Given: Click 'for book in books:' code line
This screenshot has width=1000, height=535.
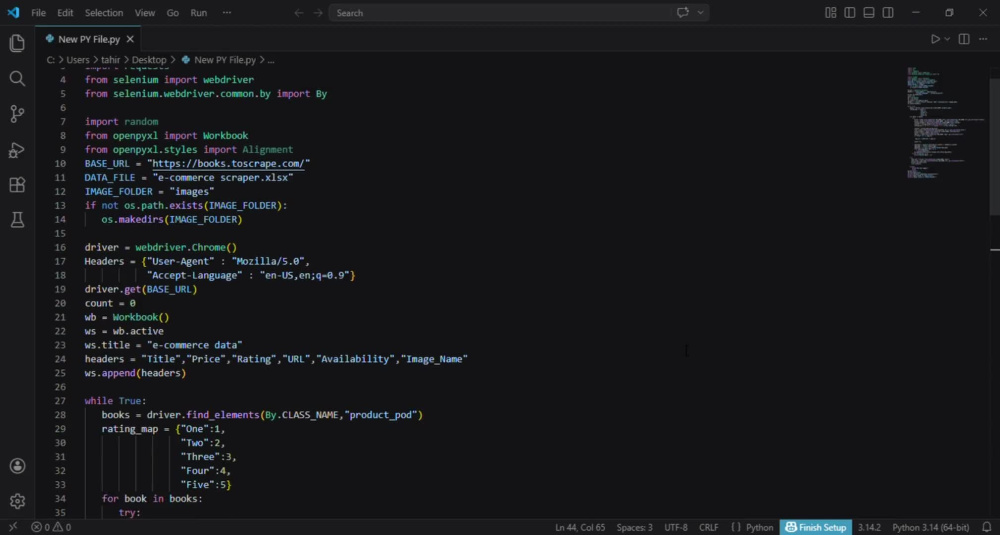Looking at the screenshot, I should pos(152,499).
